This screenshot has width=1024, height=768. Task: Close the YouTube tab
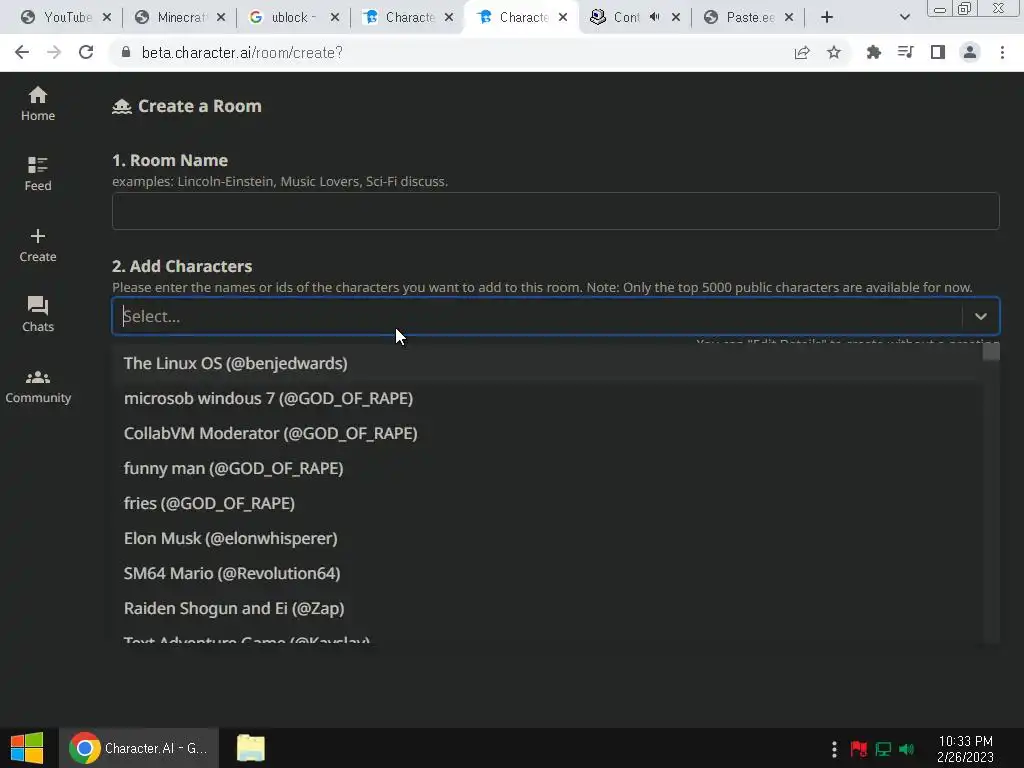107,18
